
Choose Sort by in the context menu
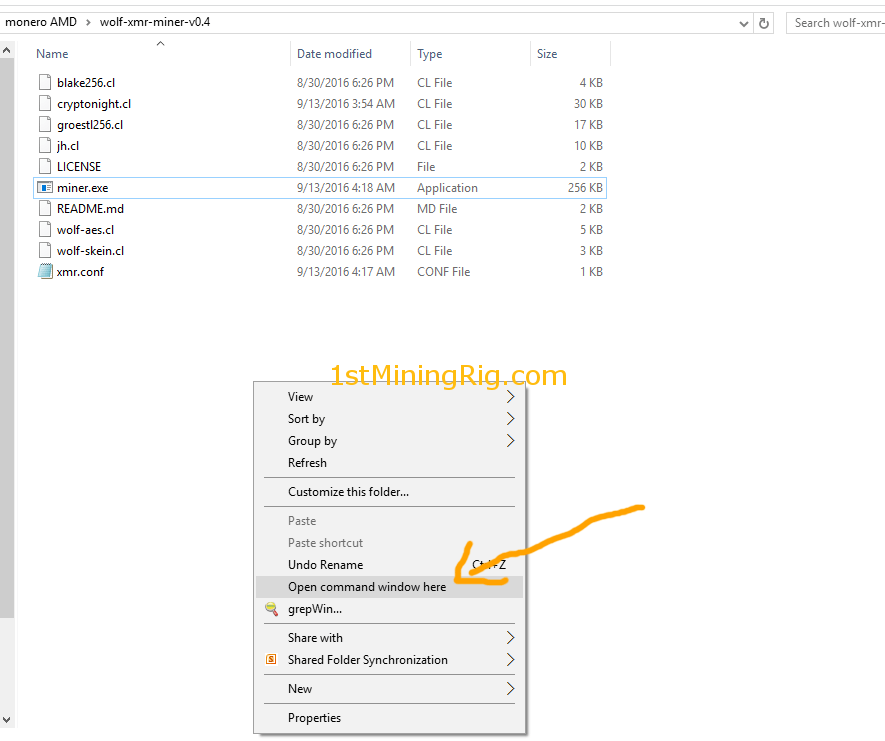point(389,419)
